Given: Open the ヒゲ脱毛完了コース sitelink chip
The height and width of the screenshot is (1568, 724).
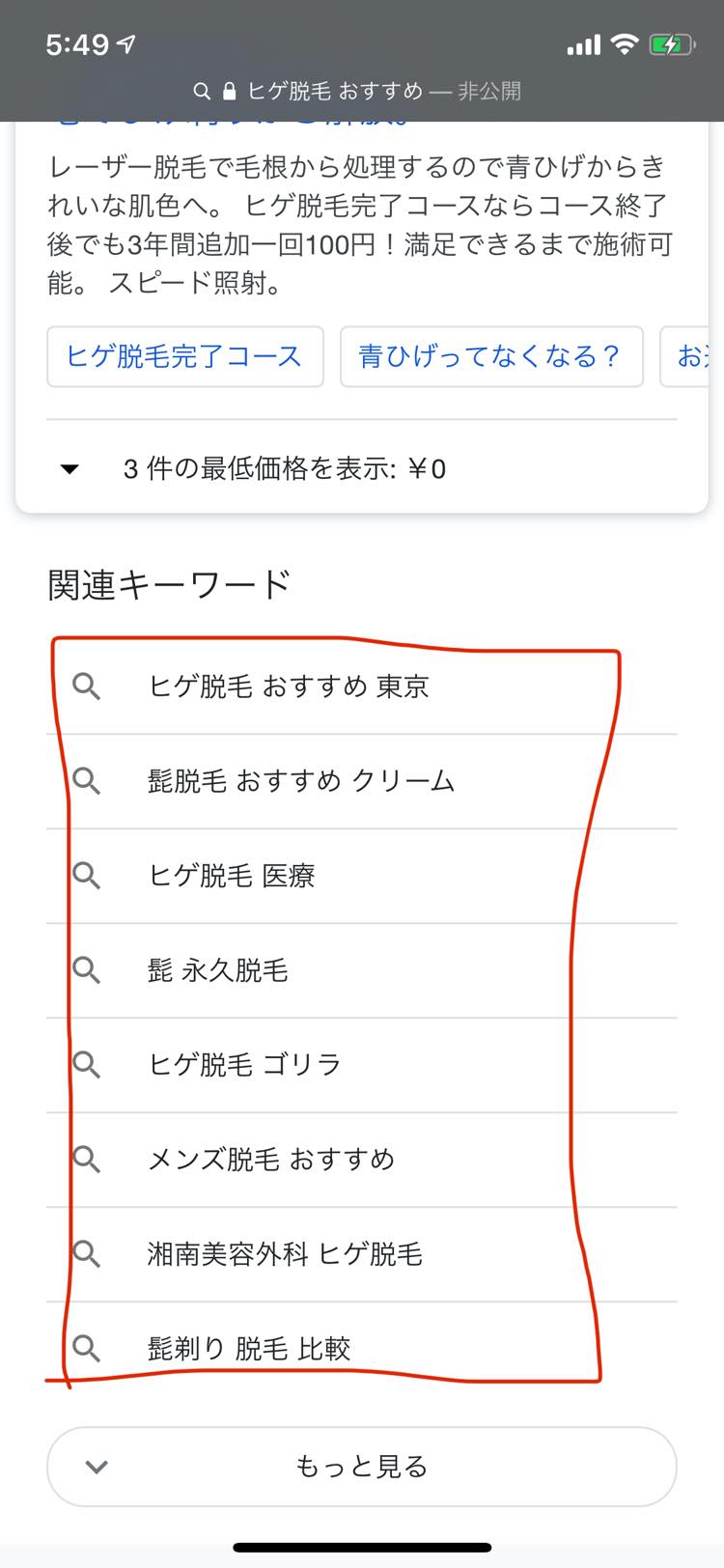Looking at the screenshot, I should coord(184,356).
